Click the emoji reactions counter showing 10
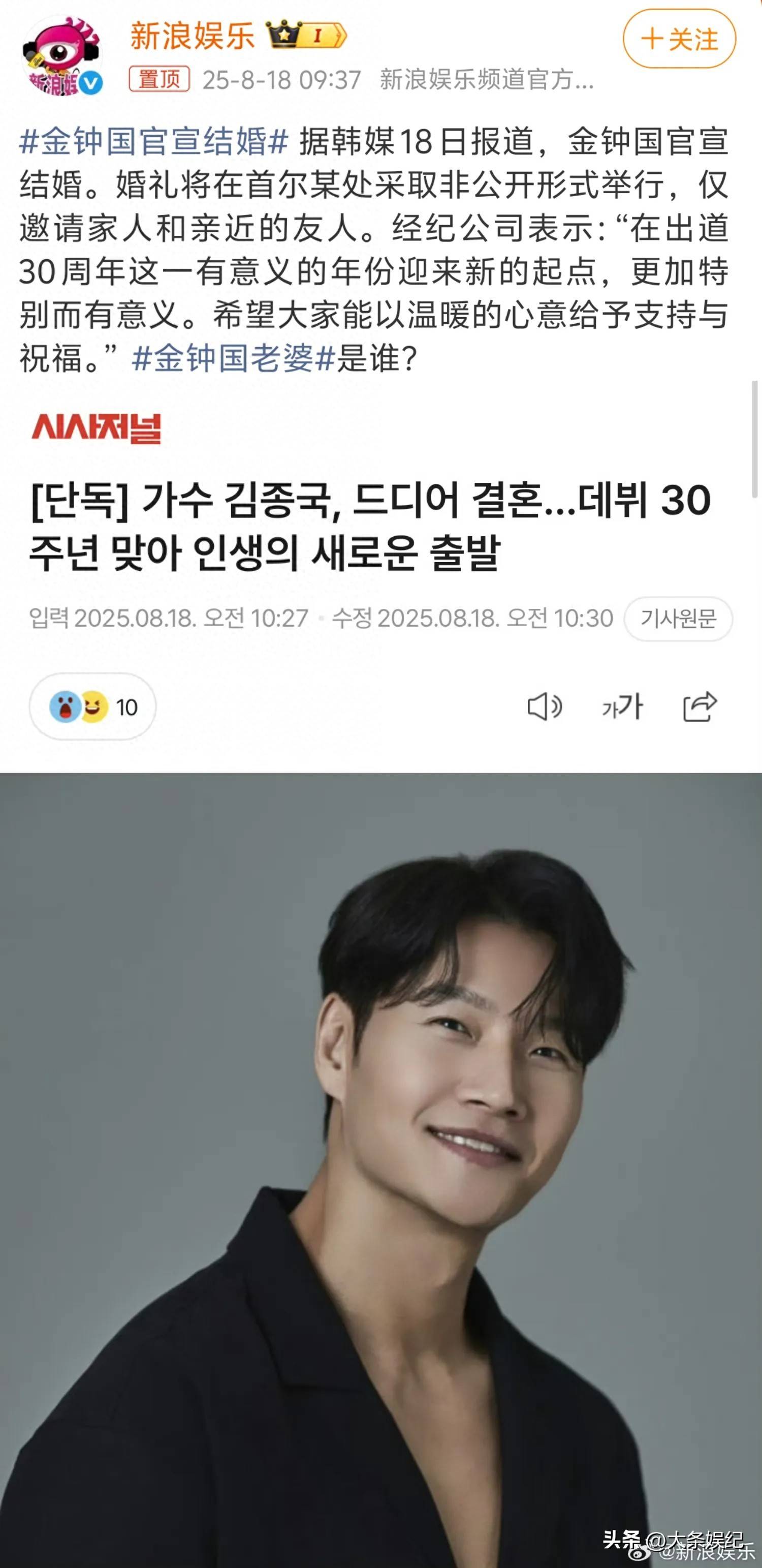Image resolution: width=762 pixels, height=1568 pixels. [x=92, y=706]
